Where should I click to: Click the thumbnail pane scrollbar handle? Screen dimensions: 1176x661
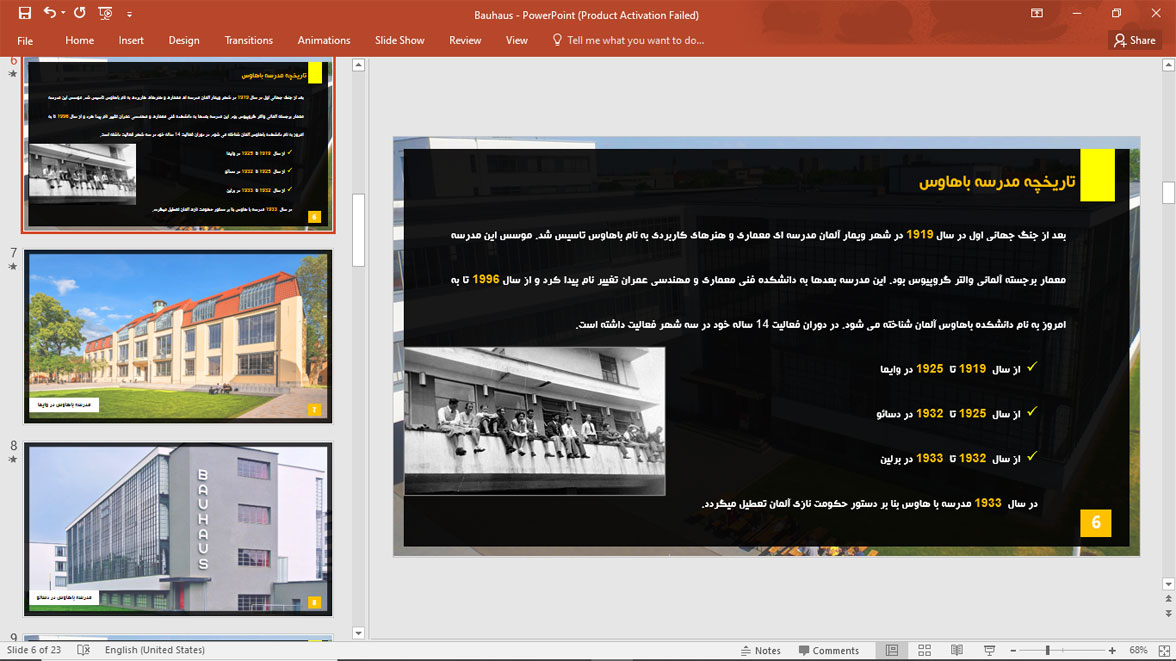[x=358, y=230]
